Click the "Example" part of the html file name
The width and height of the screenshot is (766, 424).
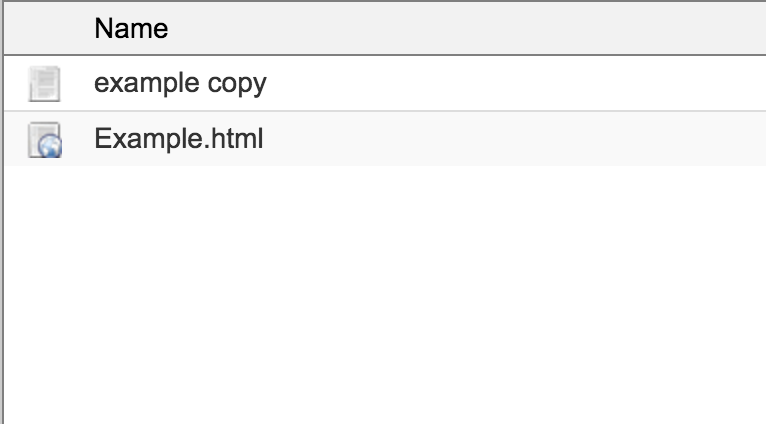click(148, 139)
